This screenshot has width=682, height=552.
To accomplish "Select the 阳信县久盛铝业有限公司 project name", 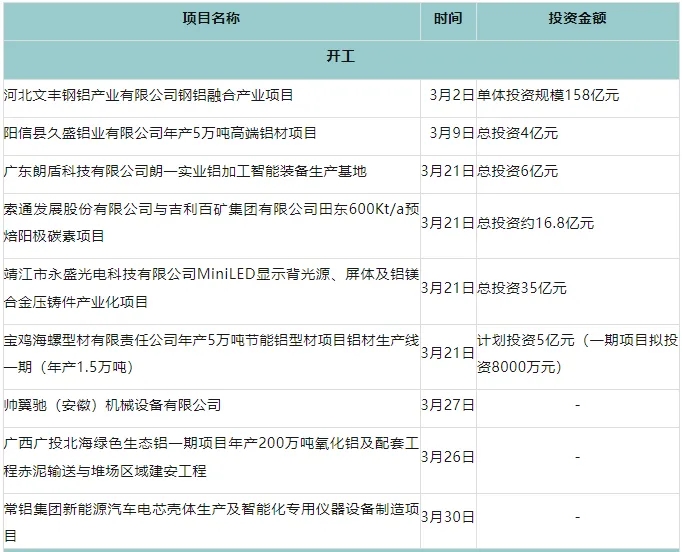I will pos(160,133).
